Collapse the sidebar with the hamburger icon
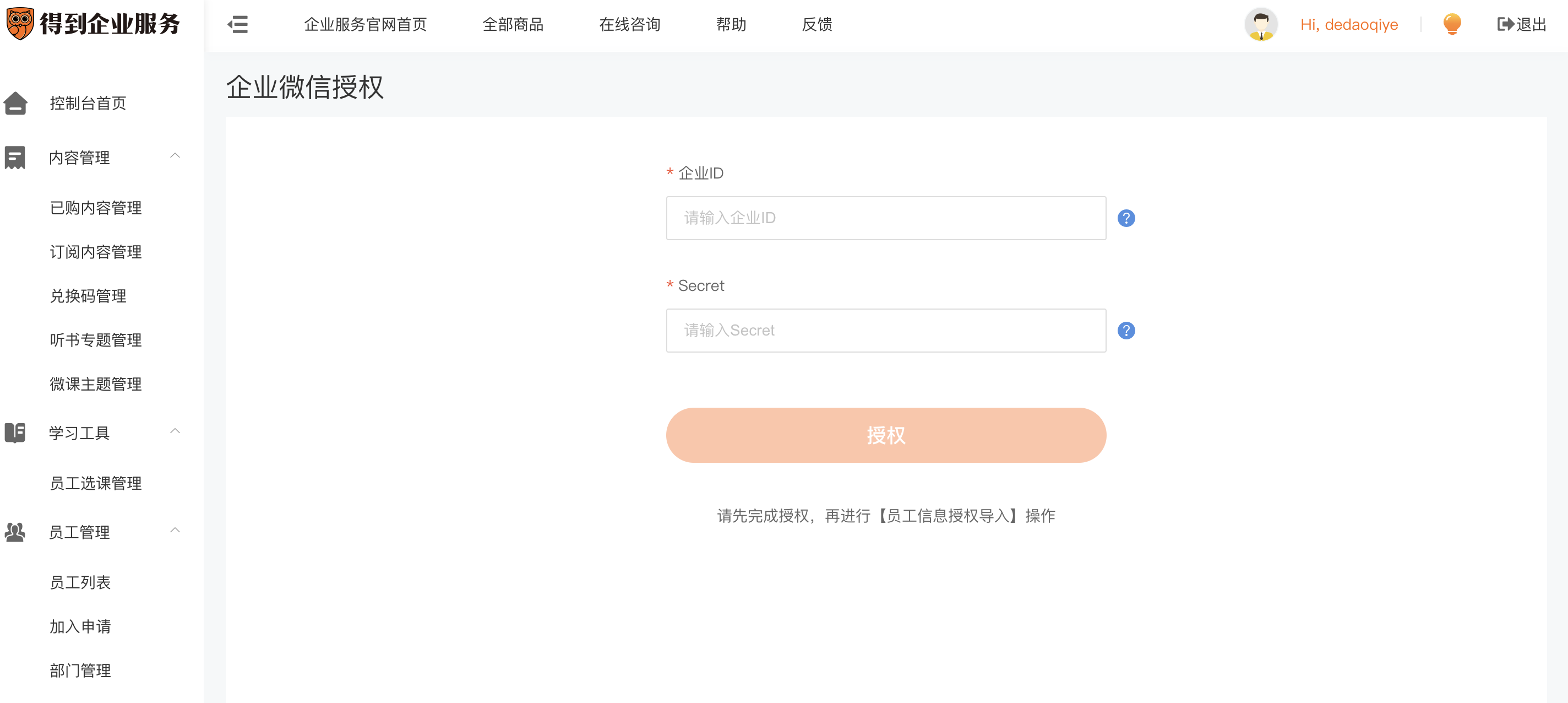The height and width of the screenshot is (703, 1568). 237,24
